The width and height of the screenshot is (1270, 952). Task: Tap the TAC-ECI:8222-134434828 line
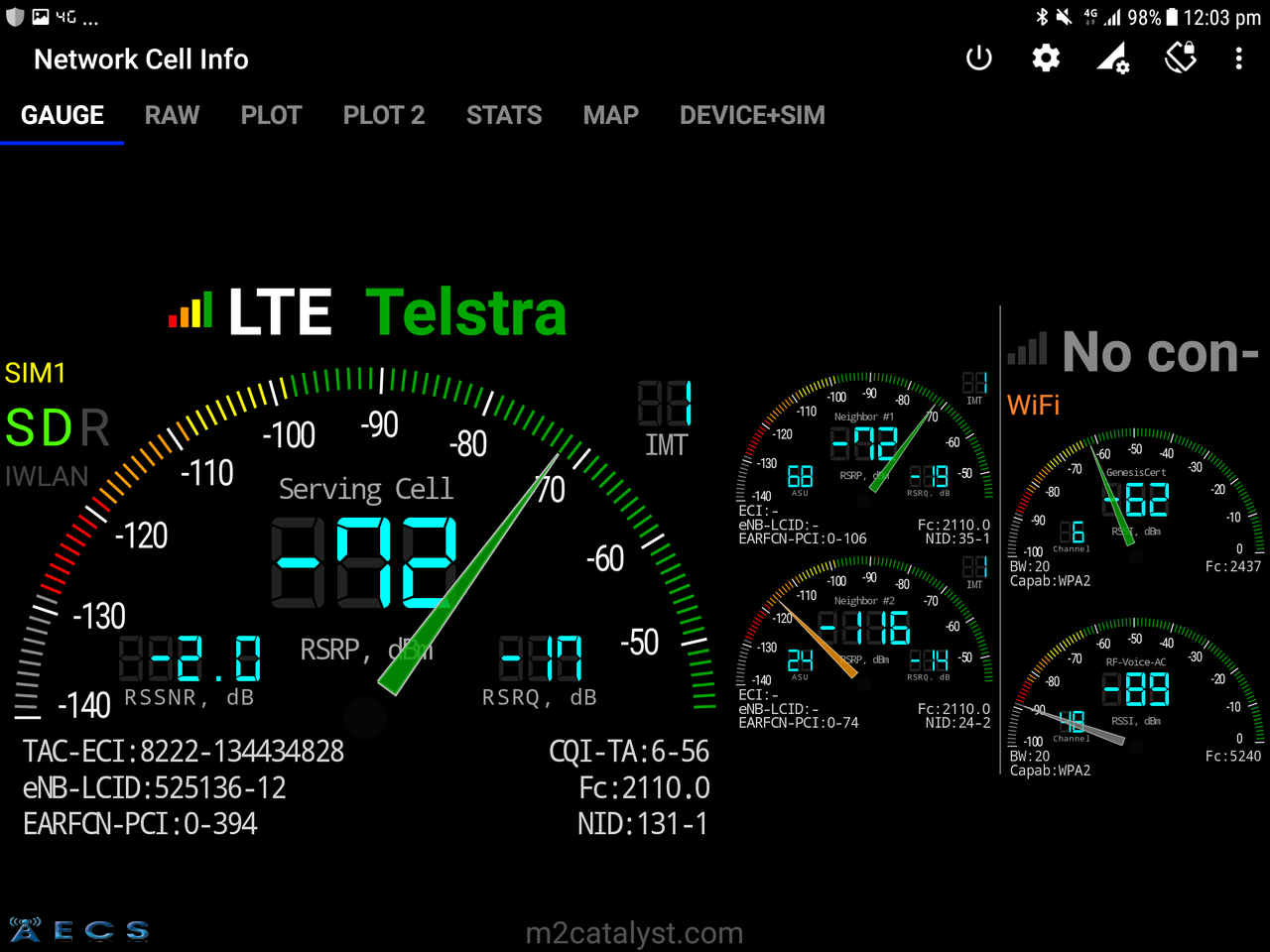pyautogui.click(x=184, y=752)
